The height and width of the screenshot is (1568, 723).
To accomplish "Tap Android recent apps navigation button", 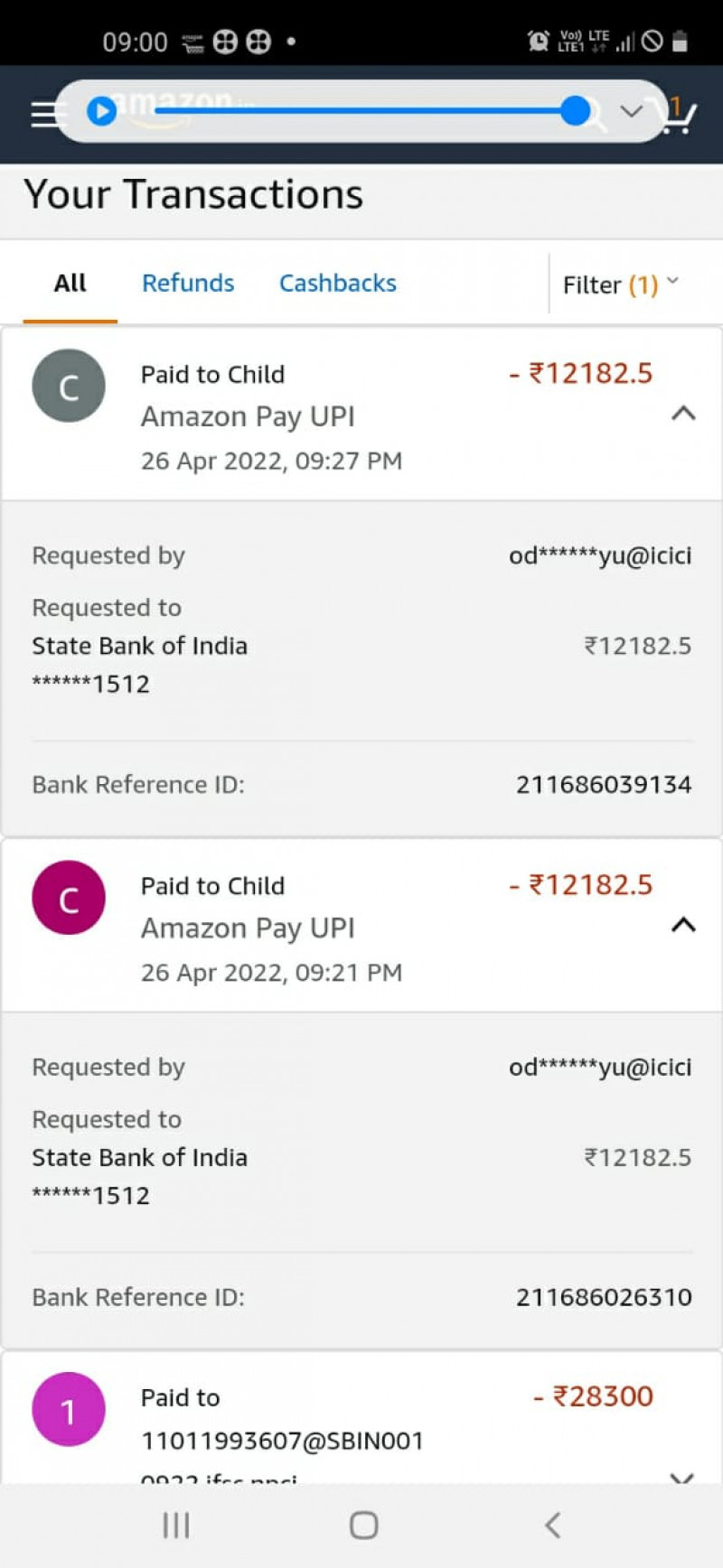I will [176, 1526].
